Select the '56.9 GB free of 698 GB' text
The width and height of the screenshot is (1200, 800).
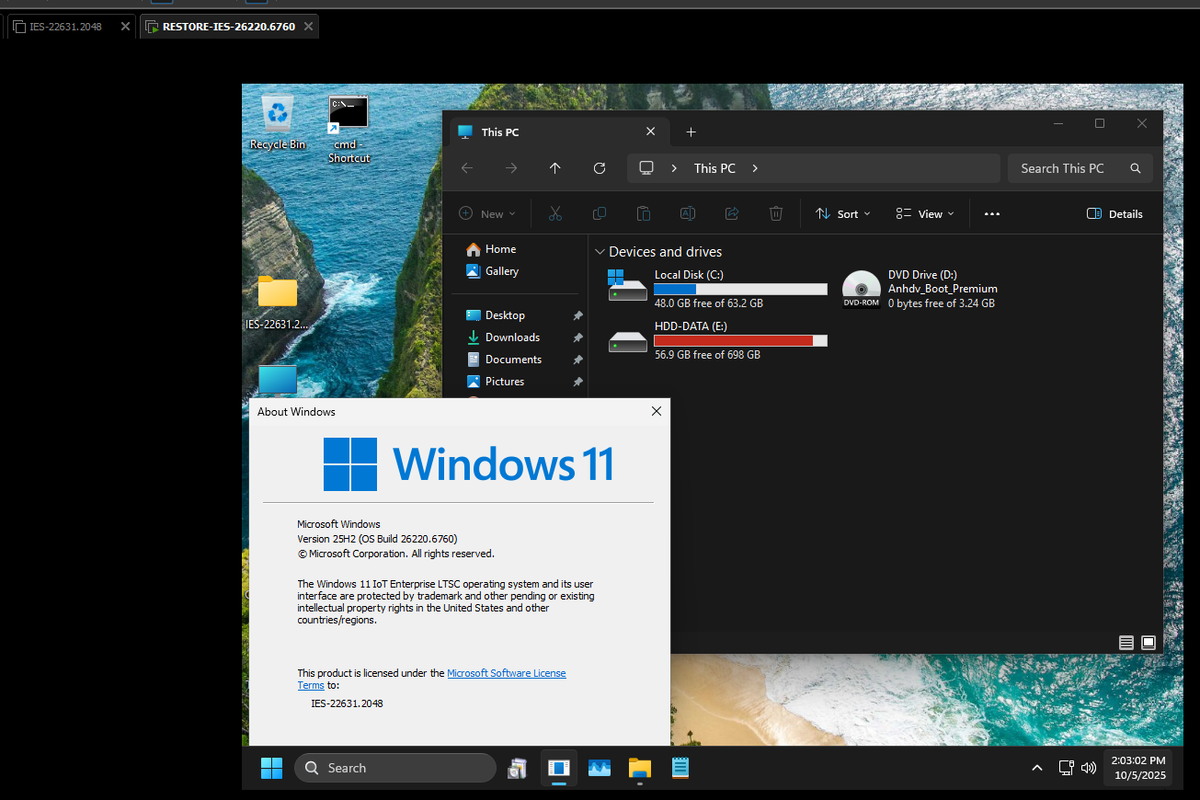point(707,355)
